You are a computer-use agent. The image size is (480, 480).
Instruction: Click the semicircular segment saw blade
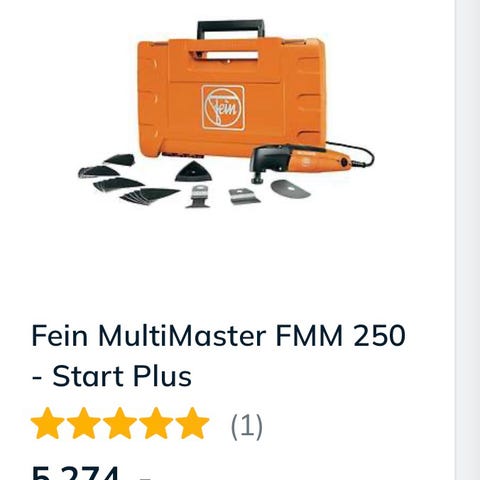[290, 189]
